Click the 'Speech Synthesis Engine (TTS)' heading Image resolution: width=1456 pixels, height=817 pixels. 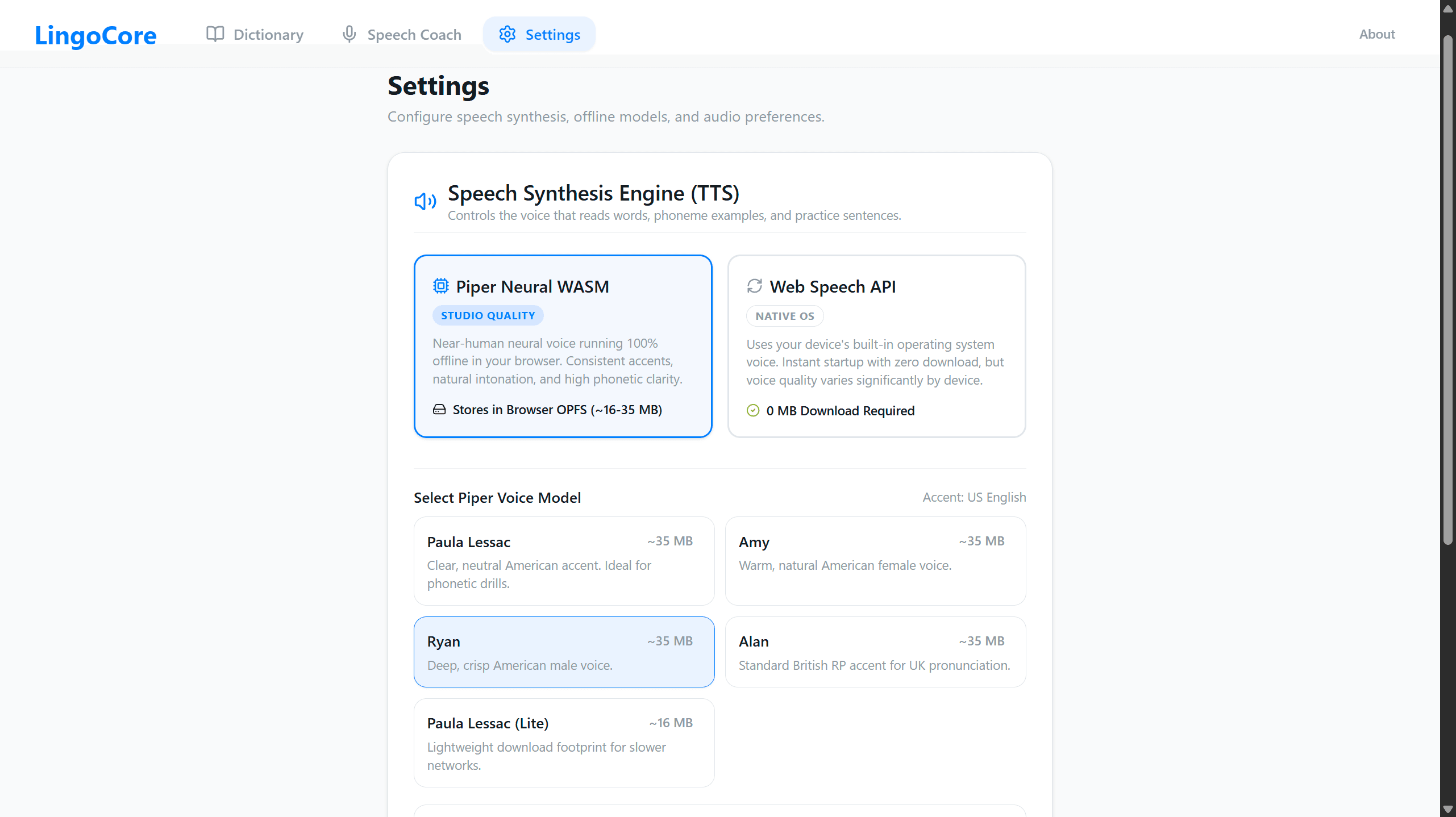[593, 193]
